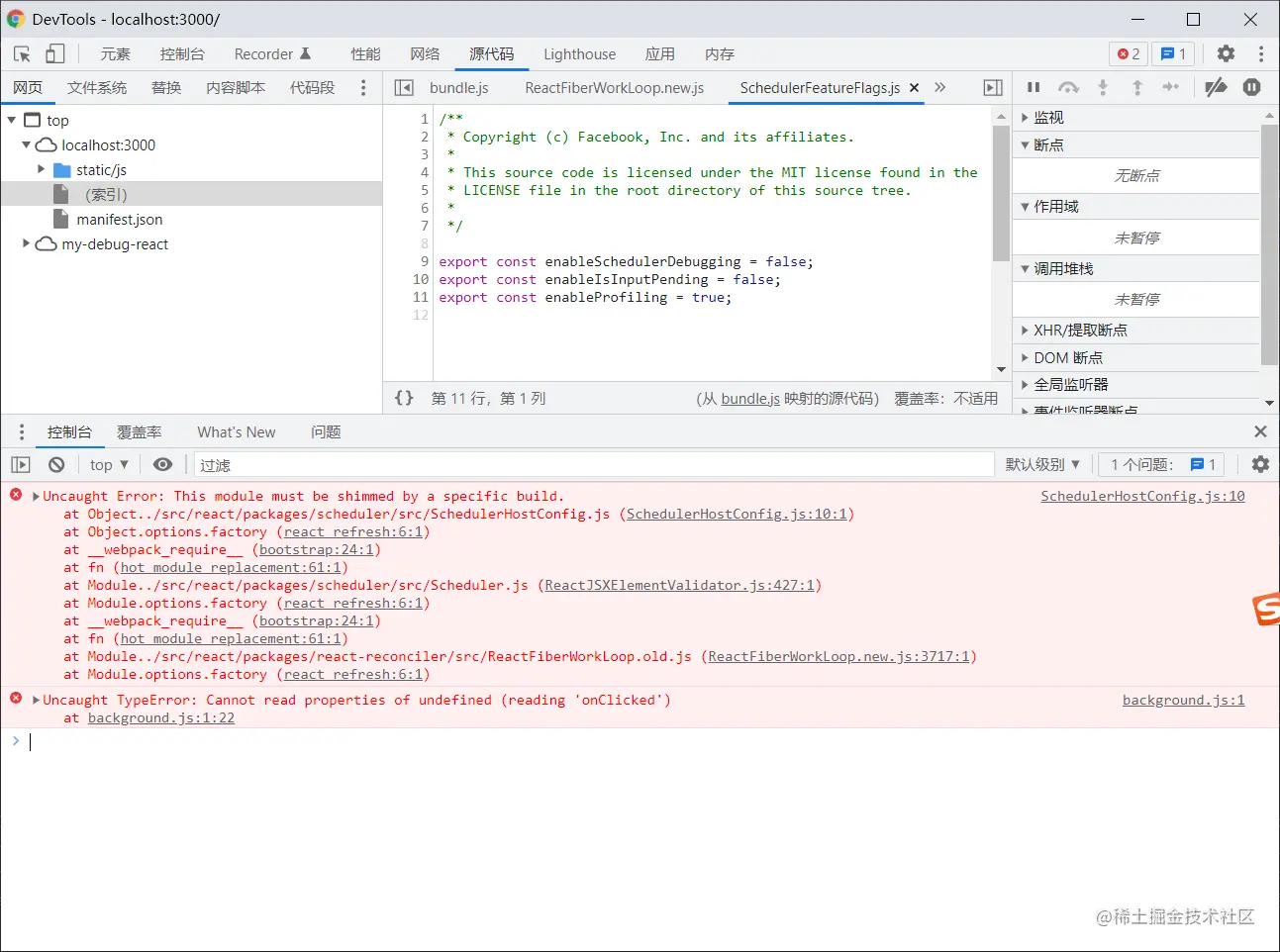Screen dimensions: 1280x952
Task: Switch to the 覆盖率 drawer tab
Action: point(140,432)
